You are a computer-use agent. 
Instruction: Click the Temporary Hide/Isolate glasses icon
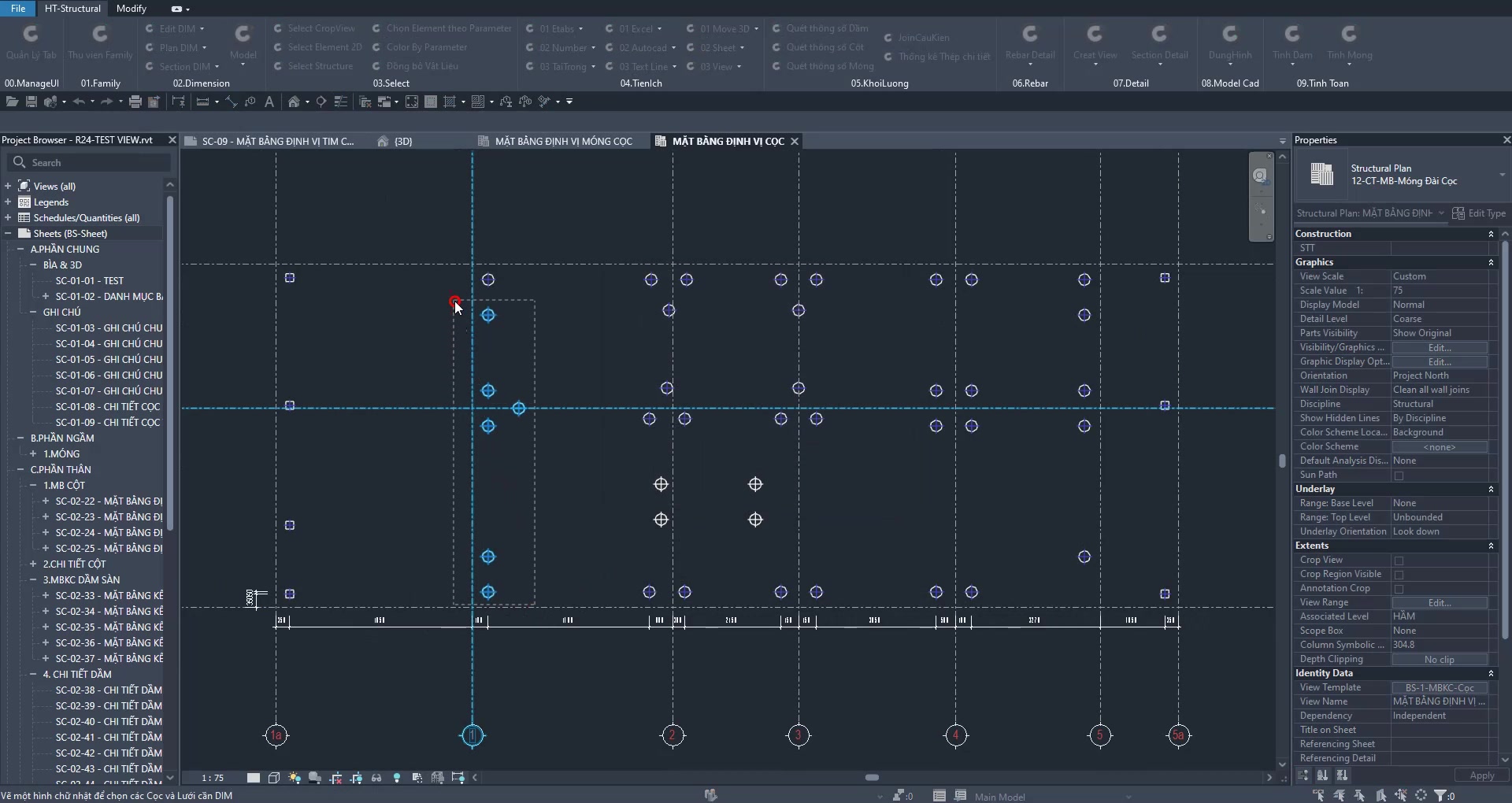[376, 778]
